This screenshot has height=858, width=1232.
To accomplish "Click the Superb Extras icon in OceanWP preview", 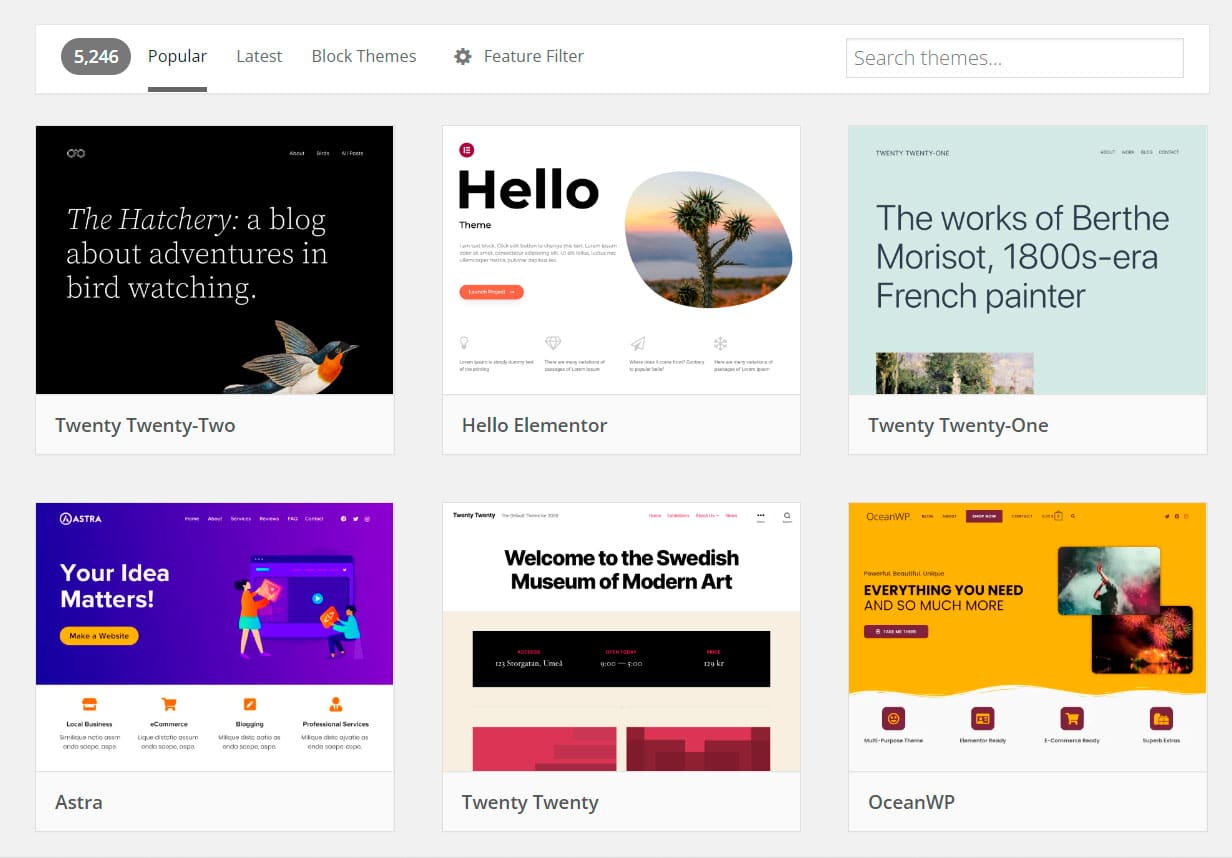I will (1160, 718).
